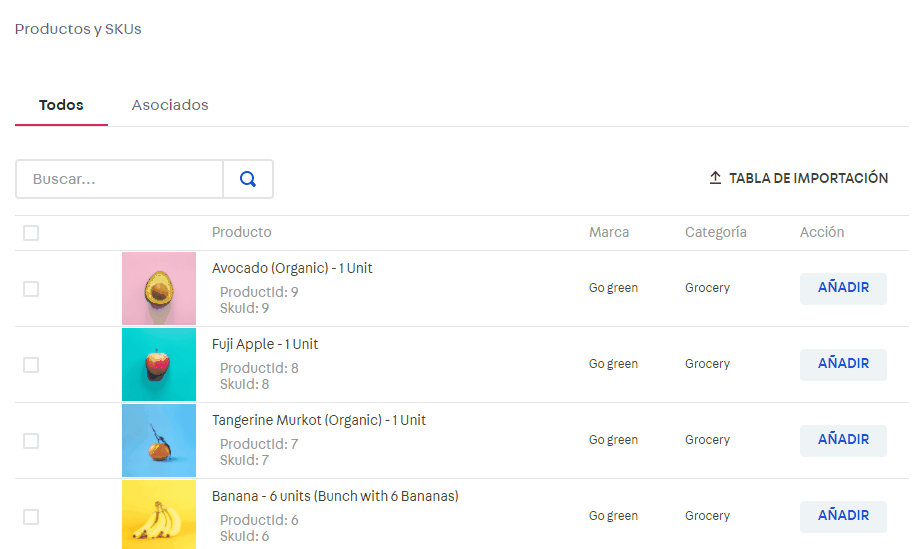Select the Todos tab
The image size is (922, 549).
pyautogui.click(x=61, y=105)
